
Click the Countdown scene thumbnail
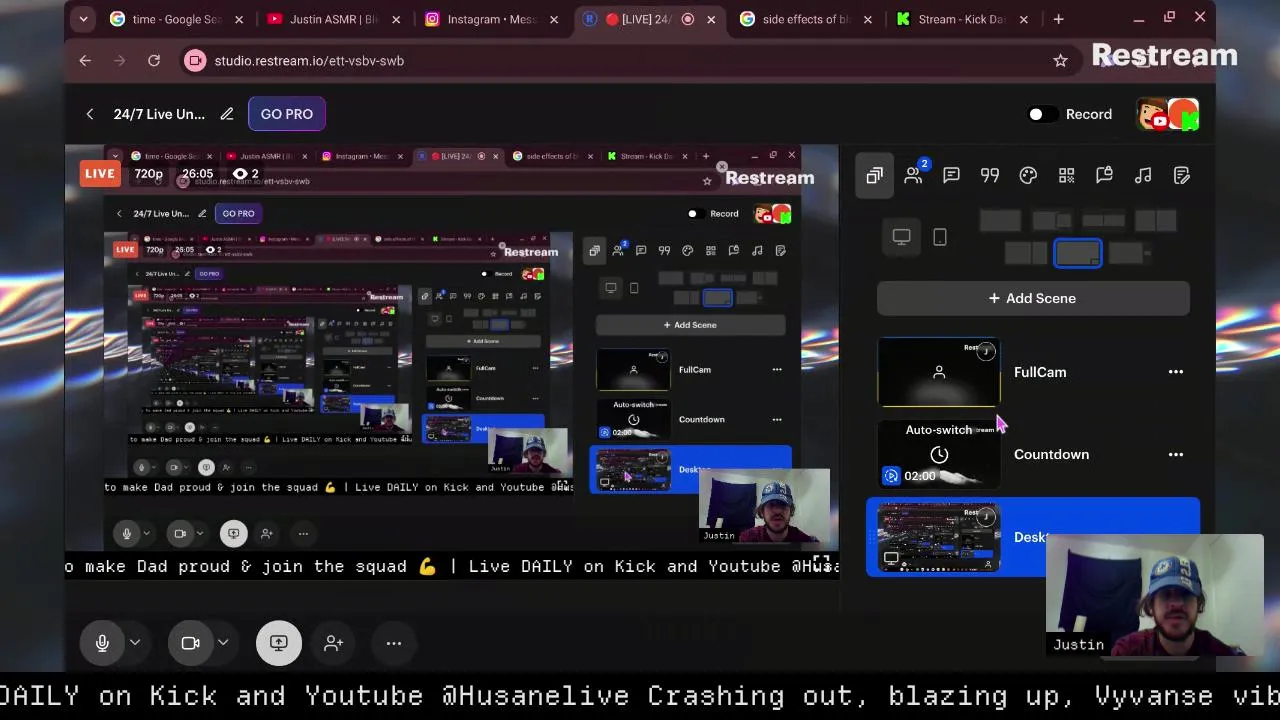point(939,454)
